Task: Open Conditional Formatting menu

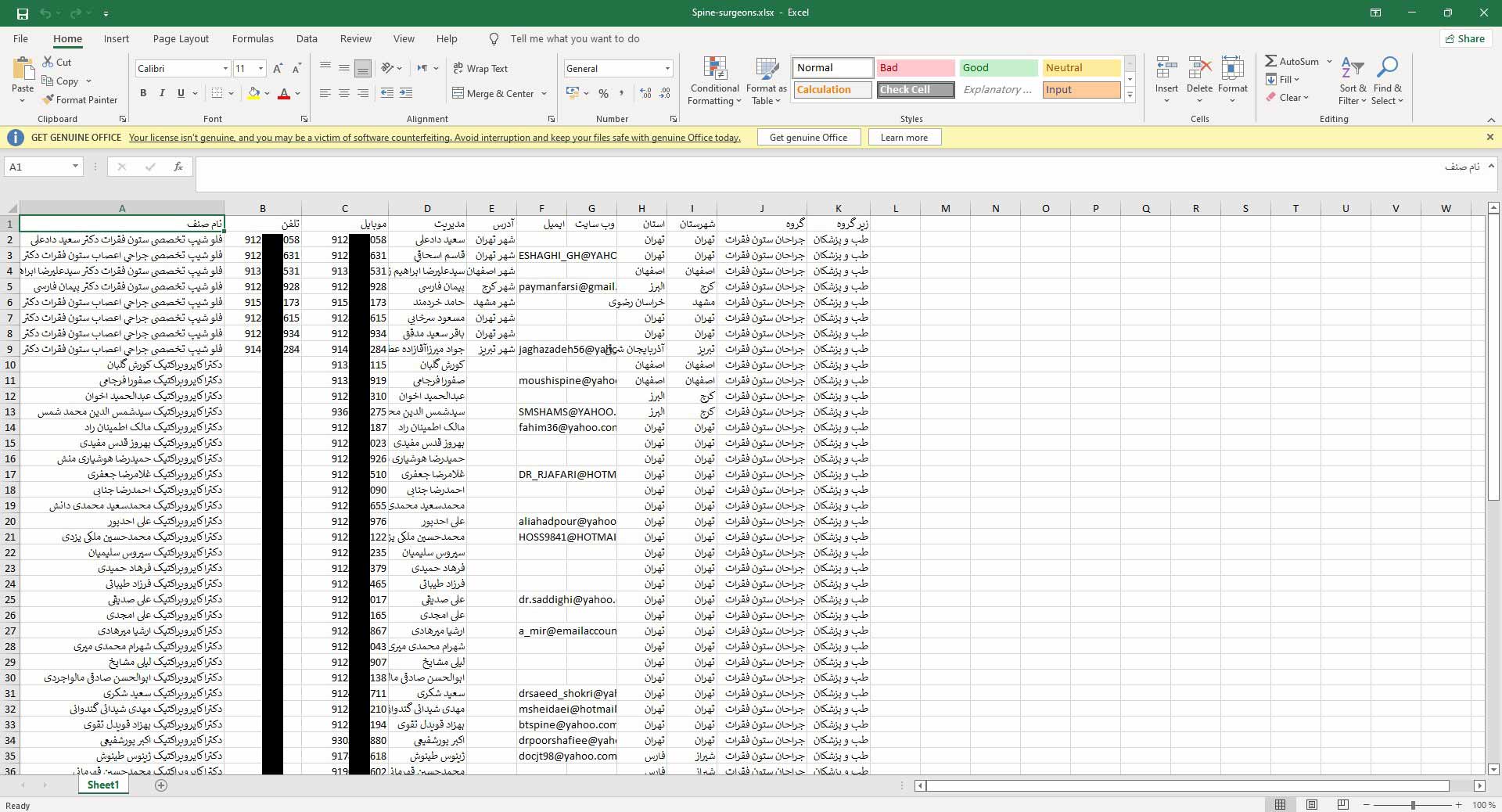Action: click(714, 81)
